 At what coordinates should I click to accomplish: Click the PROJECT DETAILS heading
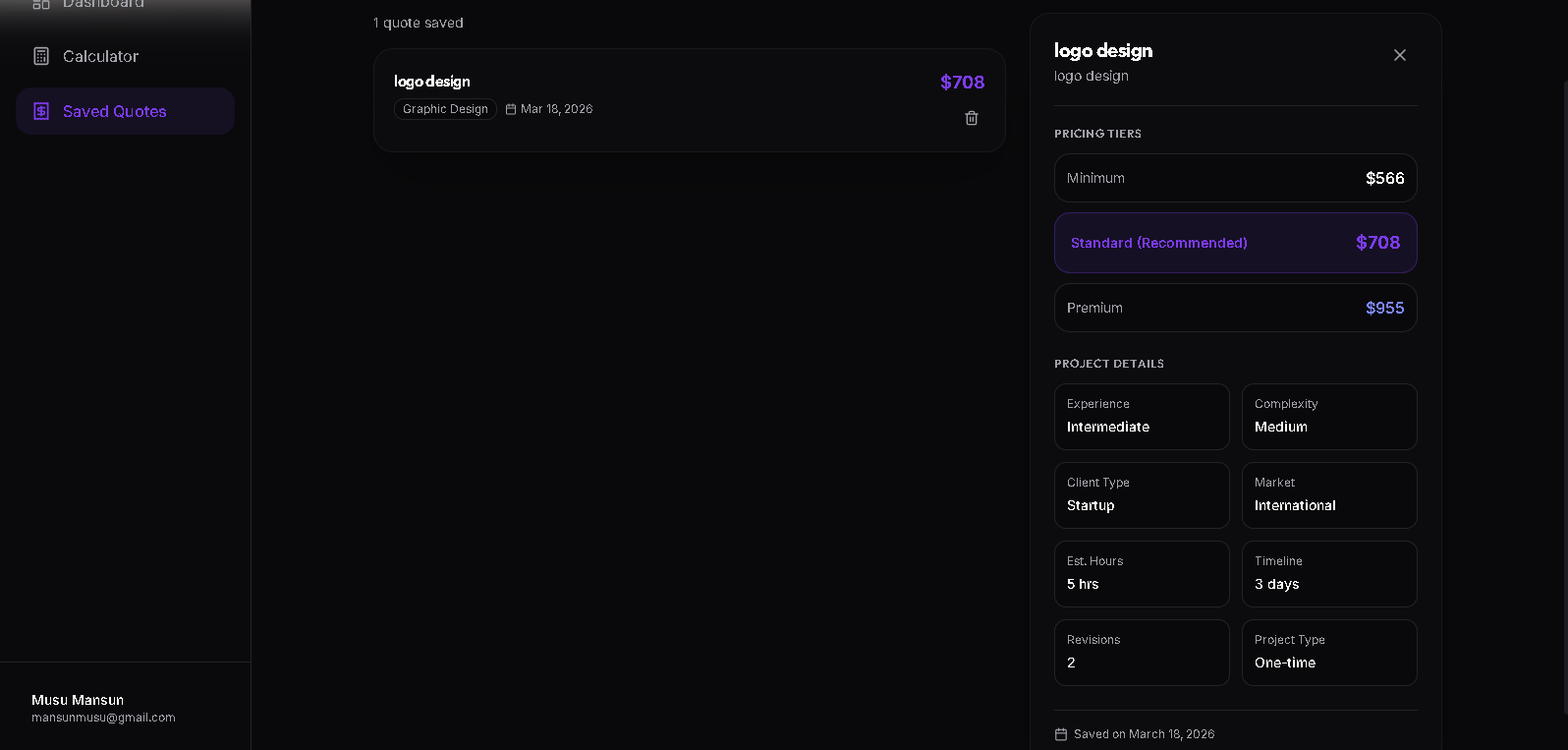pyautogui.click(x=1109, y=364)
